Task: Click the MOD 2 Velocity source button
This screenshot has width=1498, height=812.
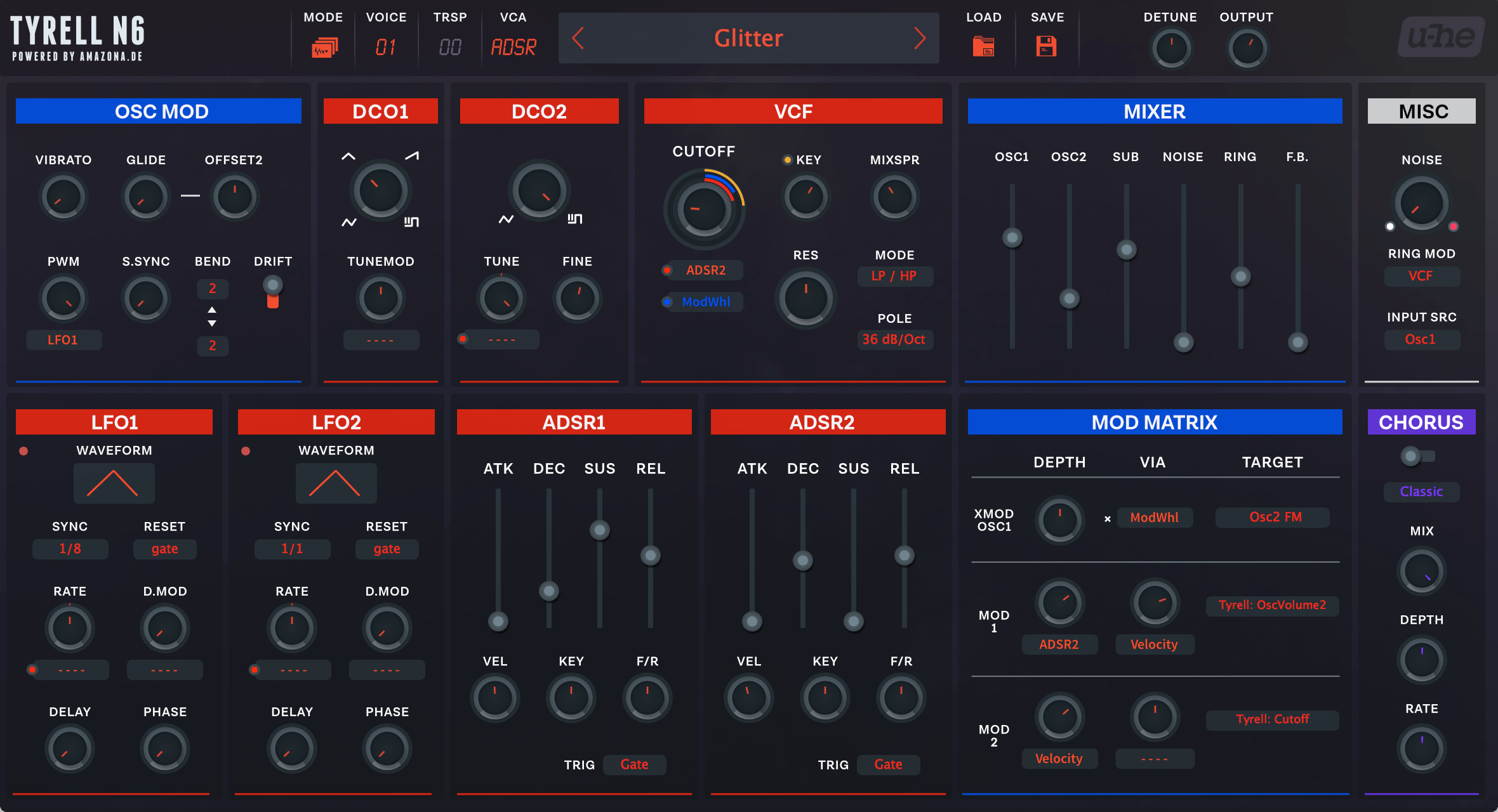Action: (x=1059, y=759)
